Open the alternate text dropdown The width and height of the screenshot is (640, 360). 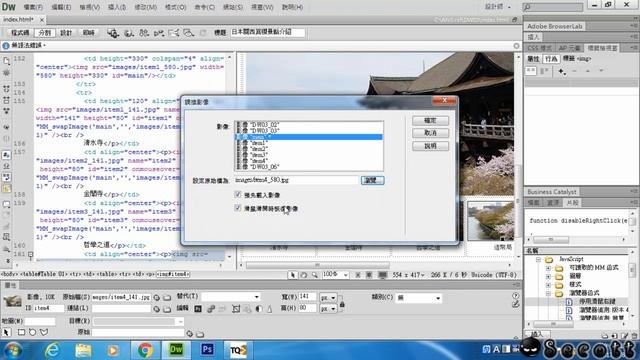point(256,297)
